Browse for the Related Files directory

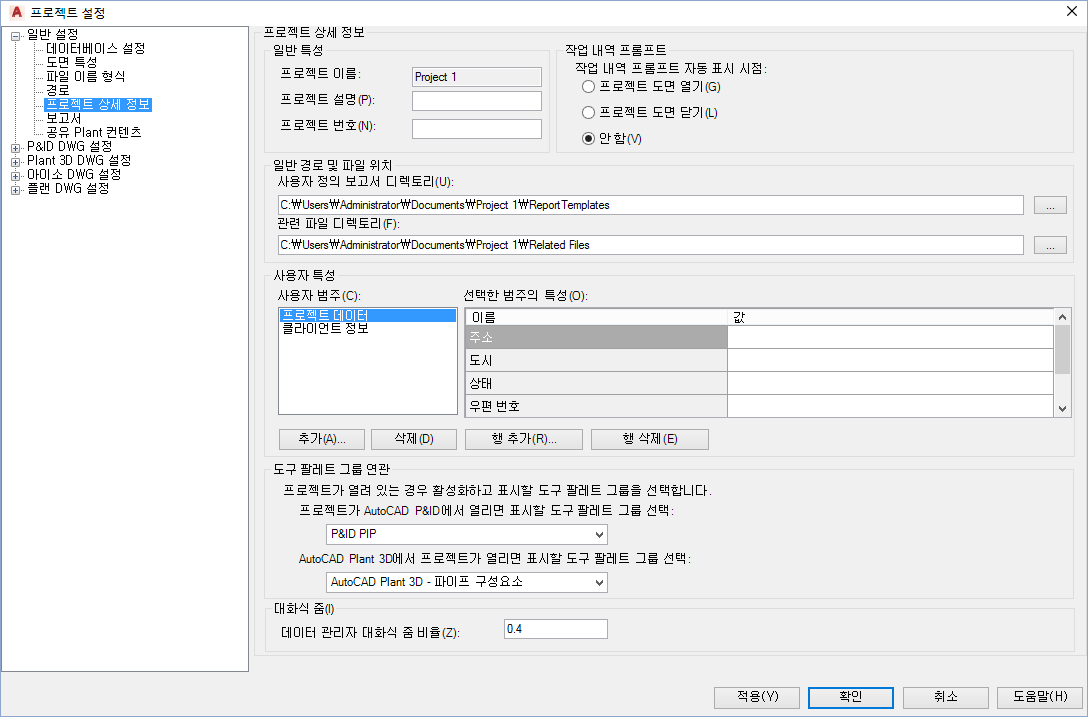pyautogui.click(x=1050, y=245)
